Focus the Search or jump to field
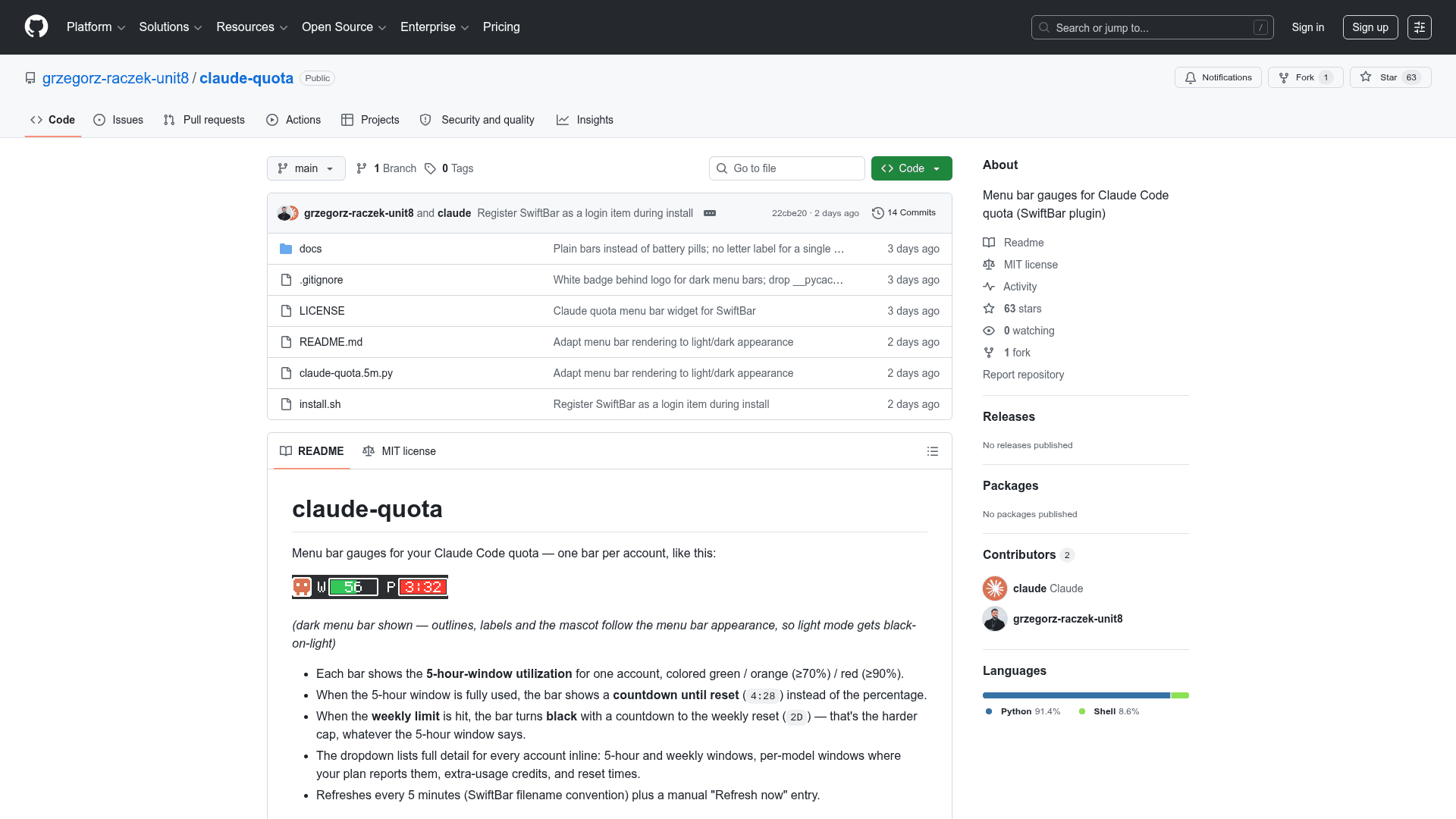The width and height of the screenshot is (1456, 819). pyautogui.click(x=1152, y=27)
